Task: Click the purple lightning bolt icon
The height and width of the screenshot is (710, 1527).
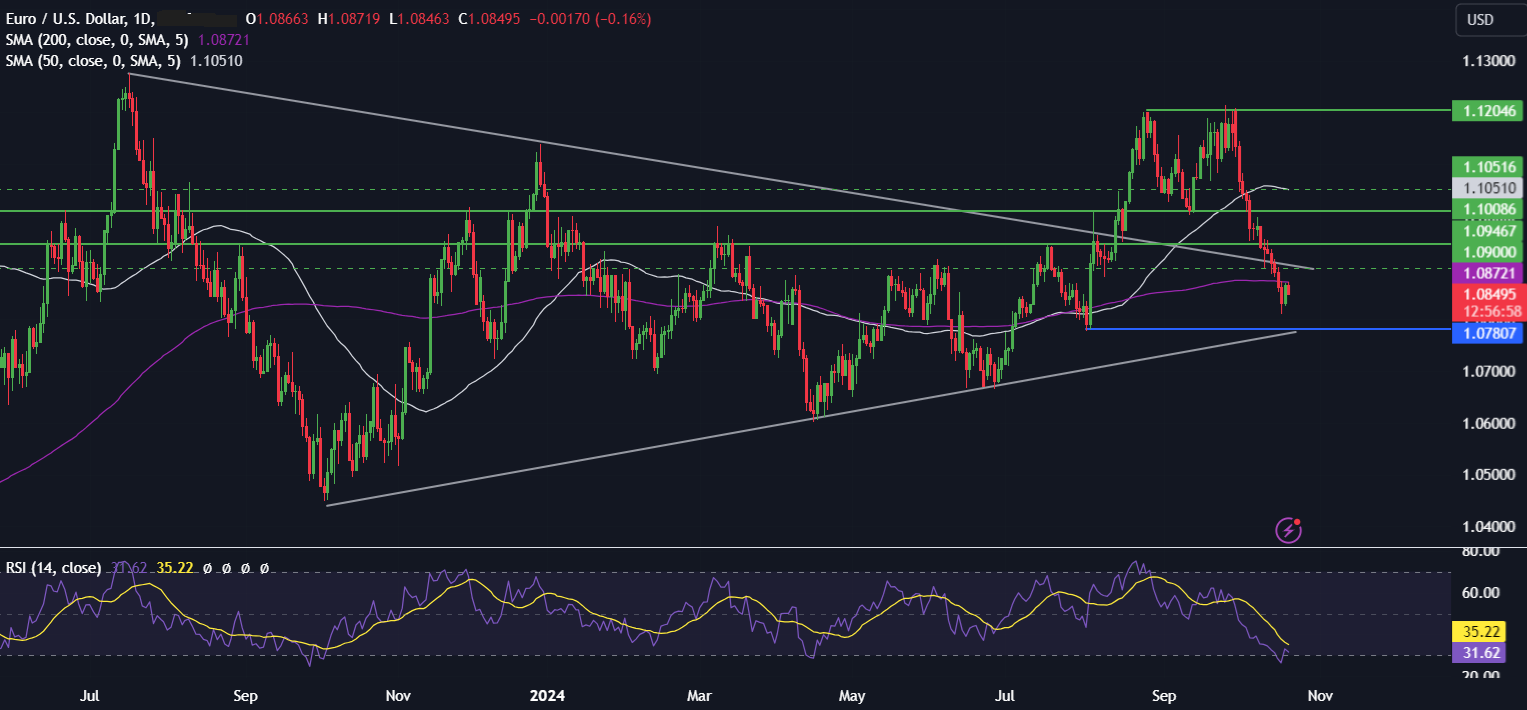Action: 1289,530
